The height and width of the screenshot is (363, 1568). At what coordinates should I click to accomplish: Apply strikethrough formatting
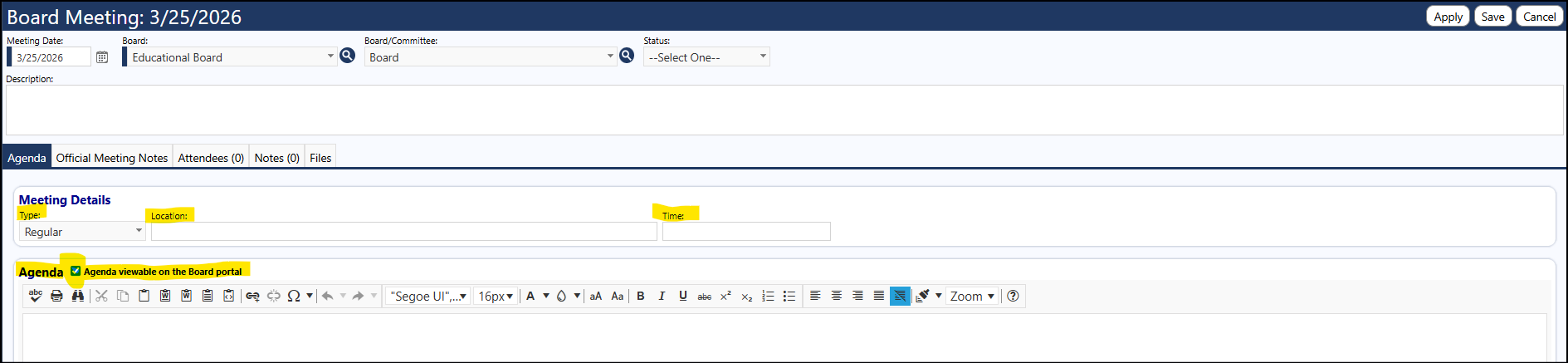(x=705, y=296)
